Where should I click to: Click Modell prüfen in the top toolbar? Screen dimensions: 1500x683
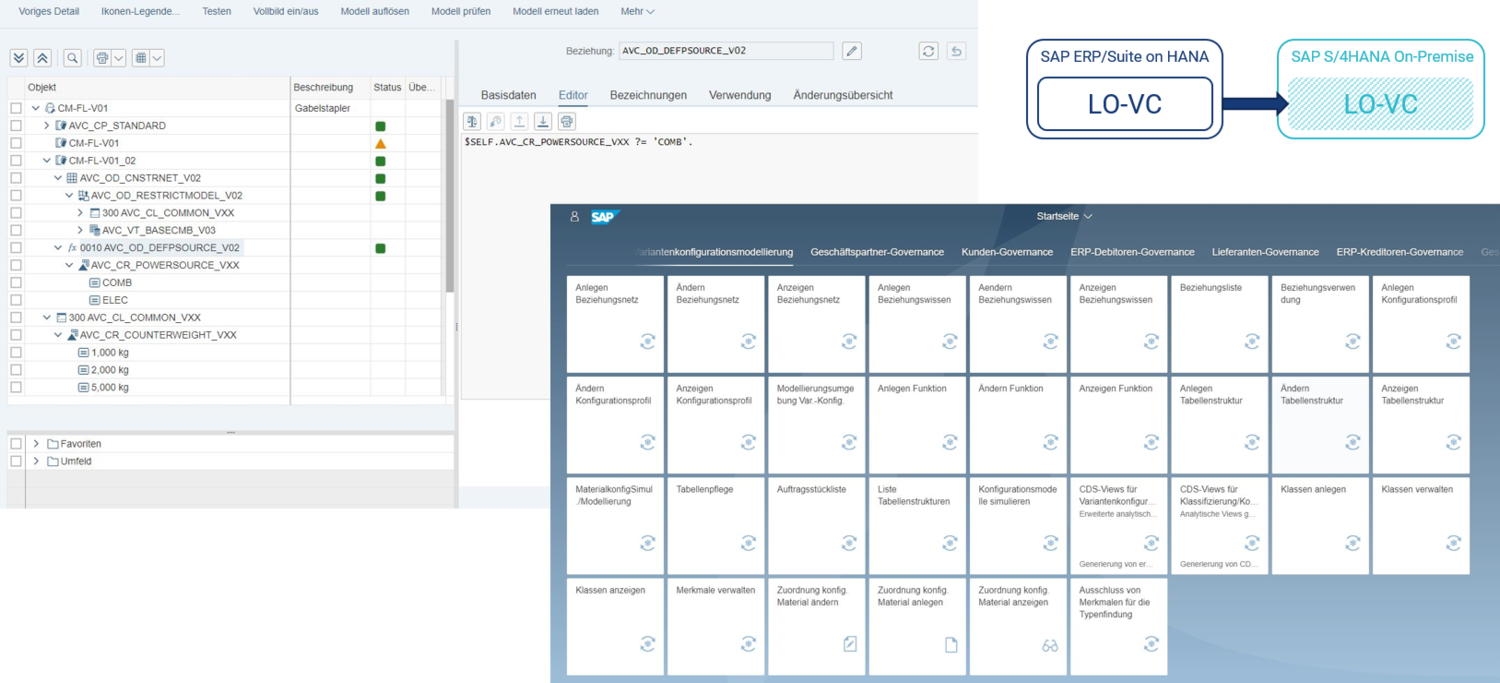(461, 12)
